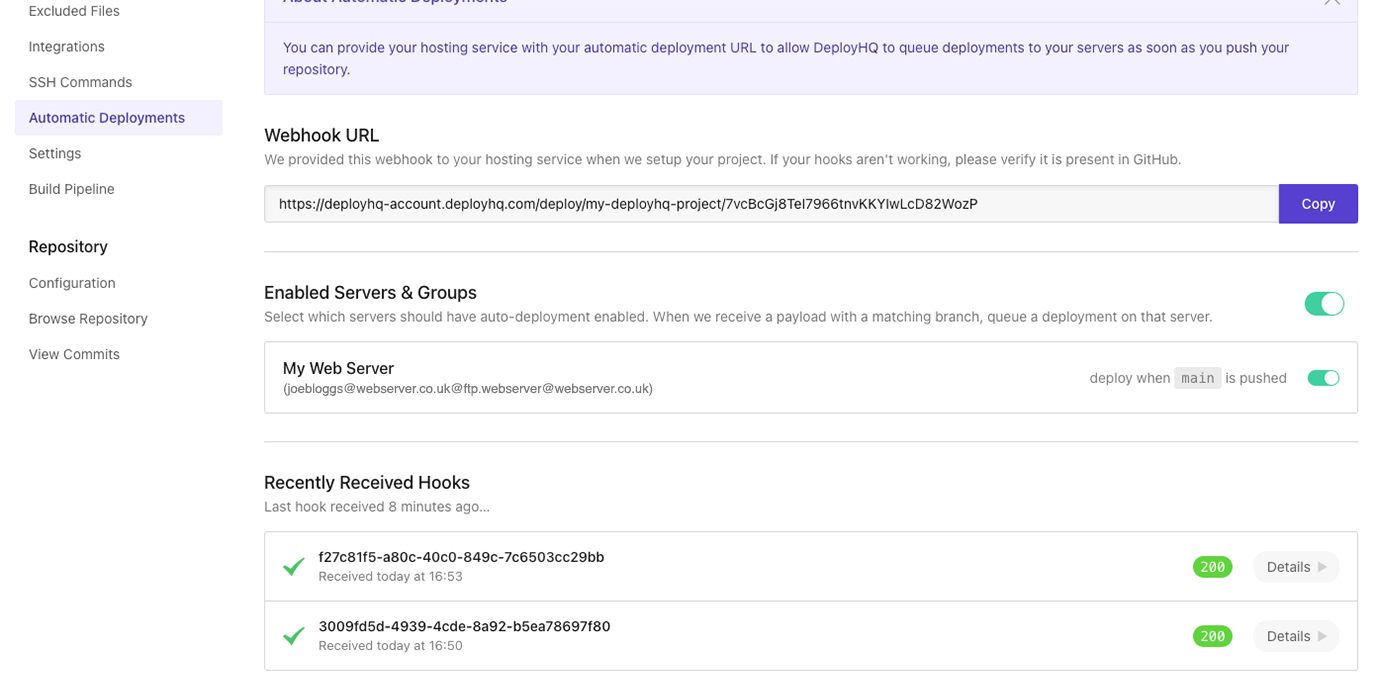Copy the webhook URL
This screenshot has height=700, width=1376.
(1317, 204)
